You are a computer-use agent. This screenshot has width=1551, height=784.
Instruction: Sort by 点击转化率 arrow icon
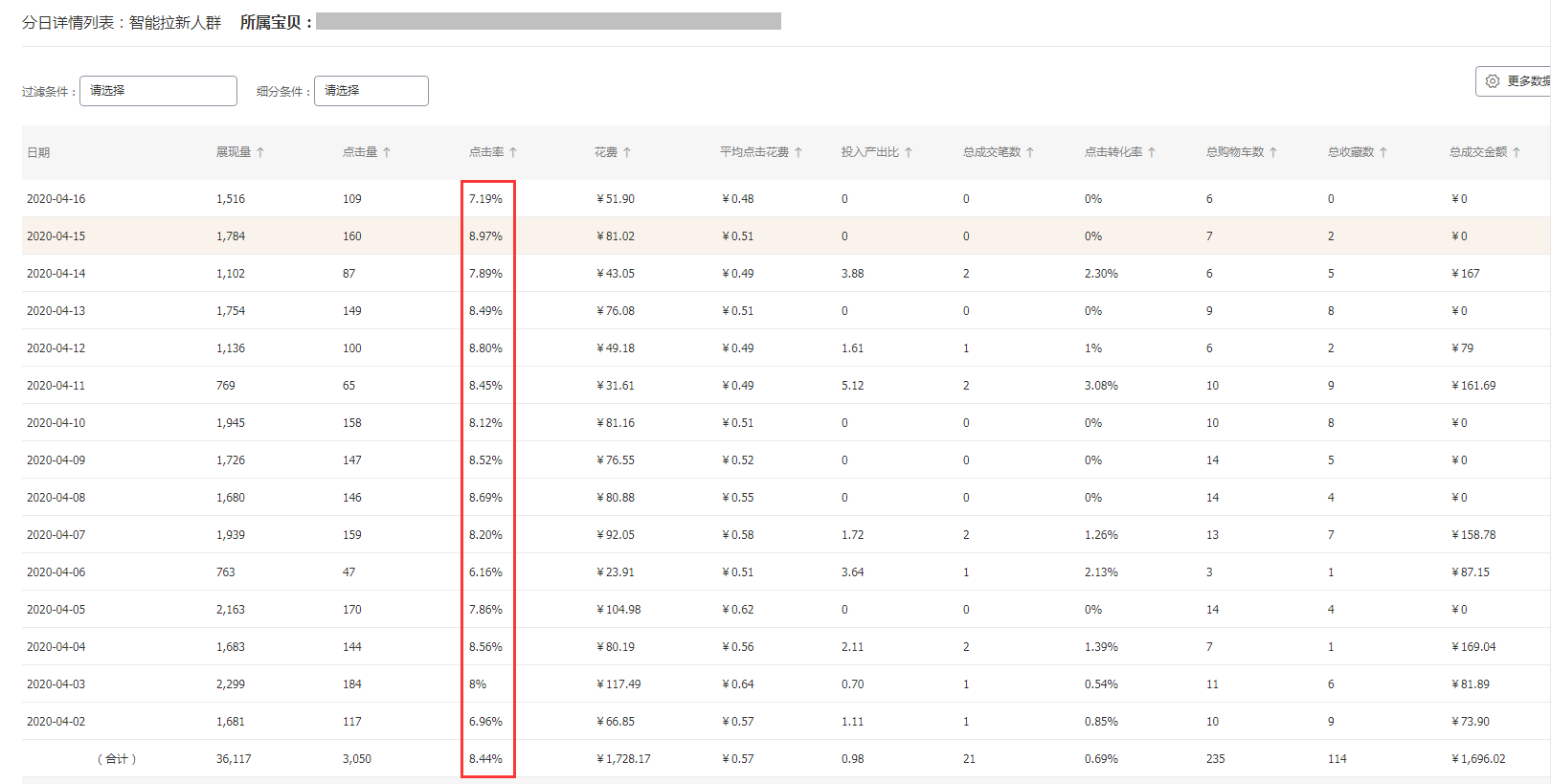click(x=1152, y=152)
